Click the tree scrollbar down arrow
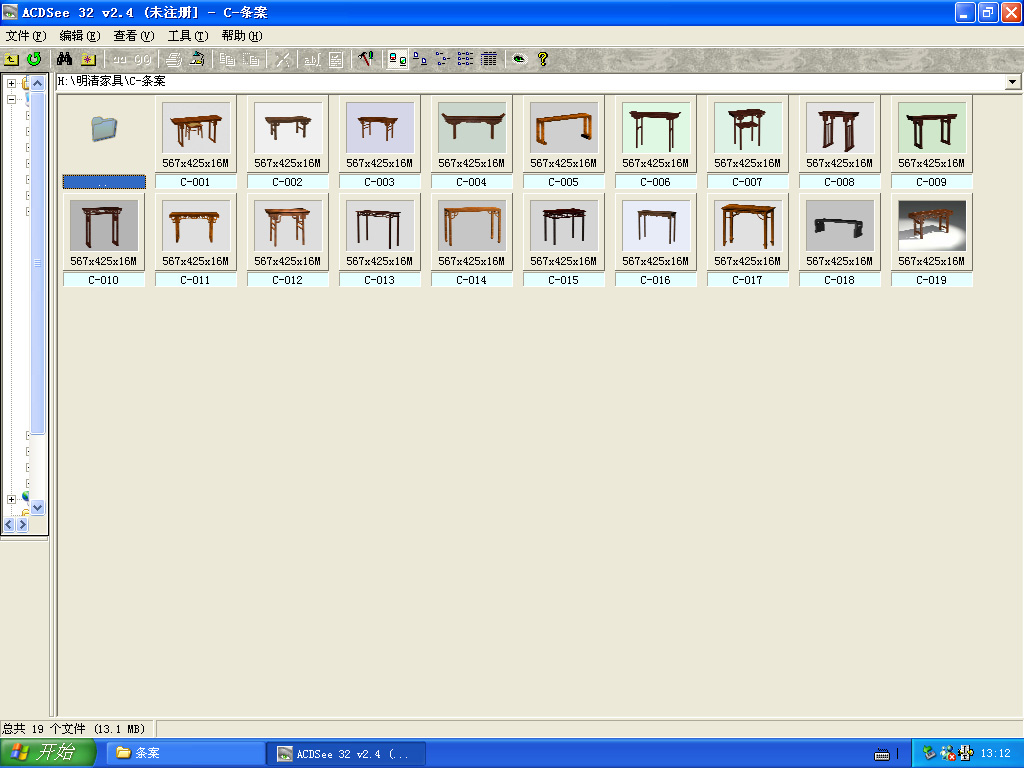 [37, 507]
